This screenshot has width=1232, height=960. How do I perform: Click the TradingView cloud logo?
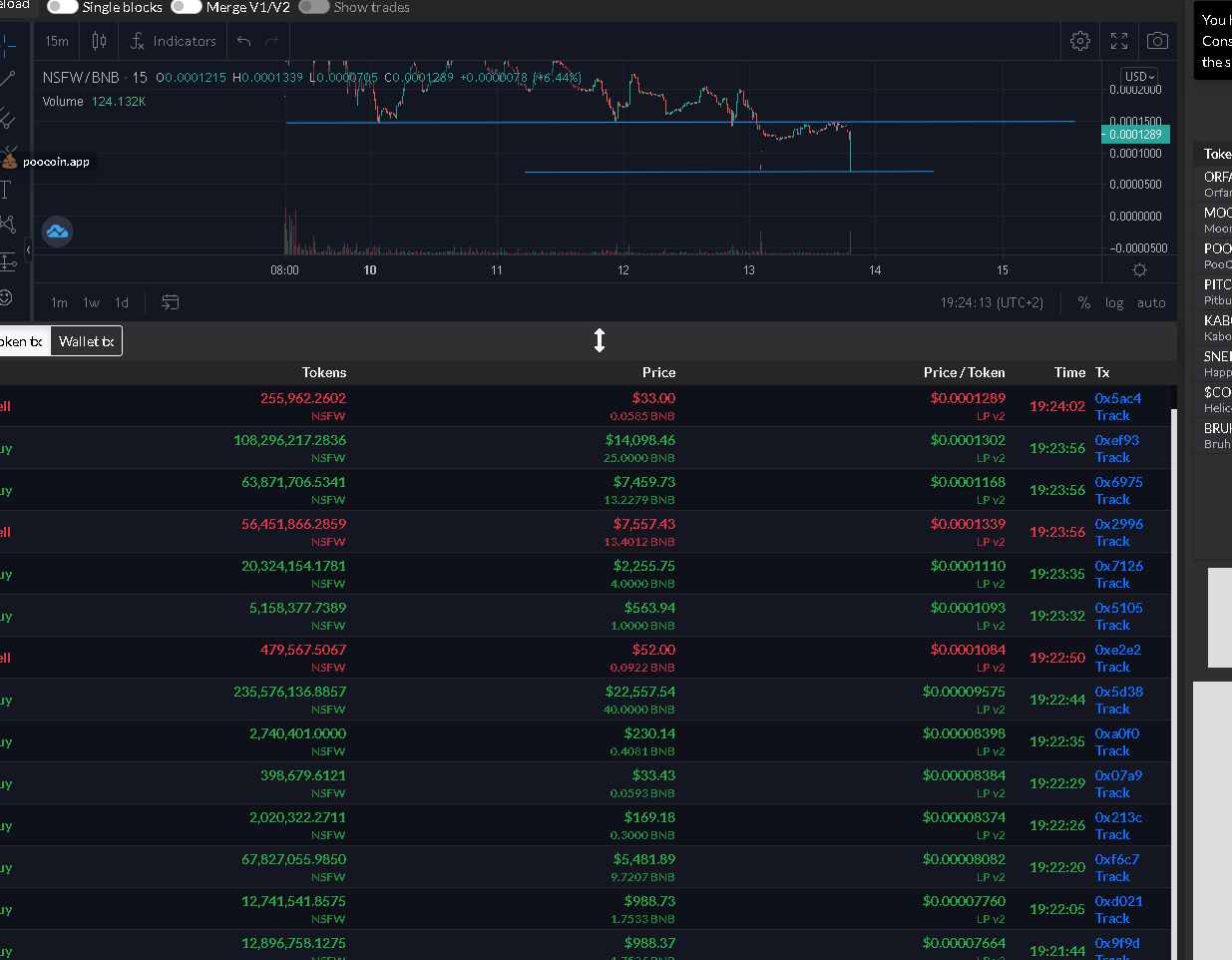[x=57, y=232]
